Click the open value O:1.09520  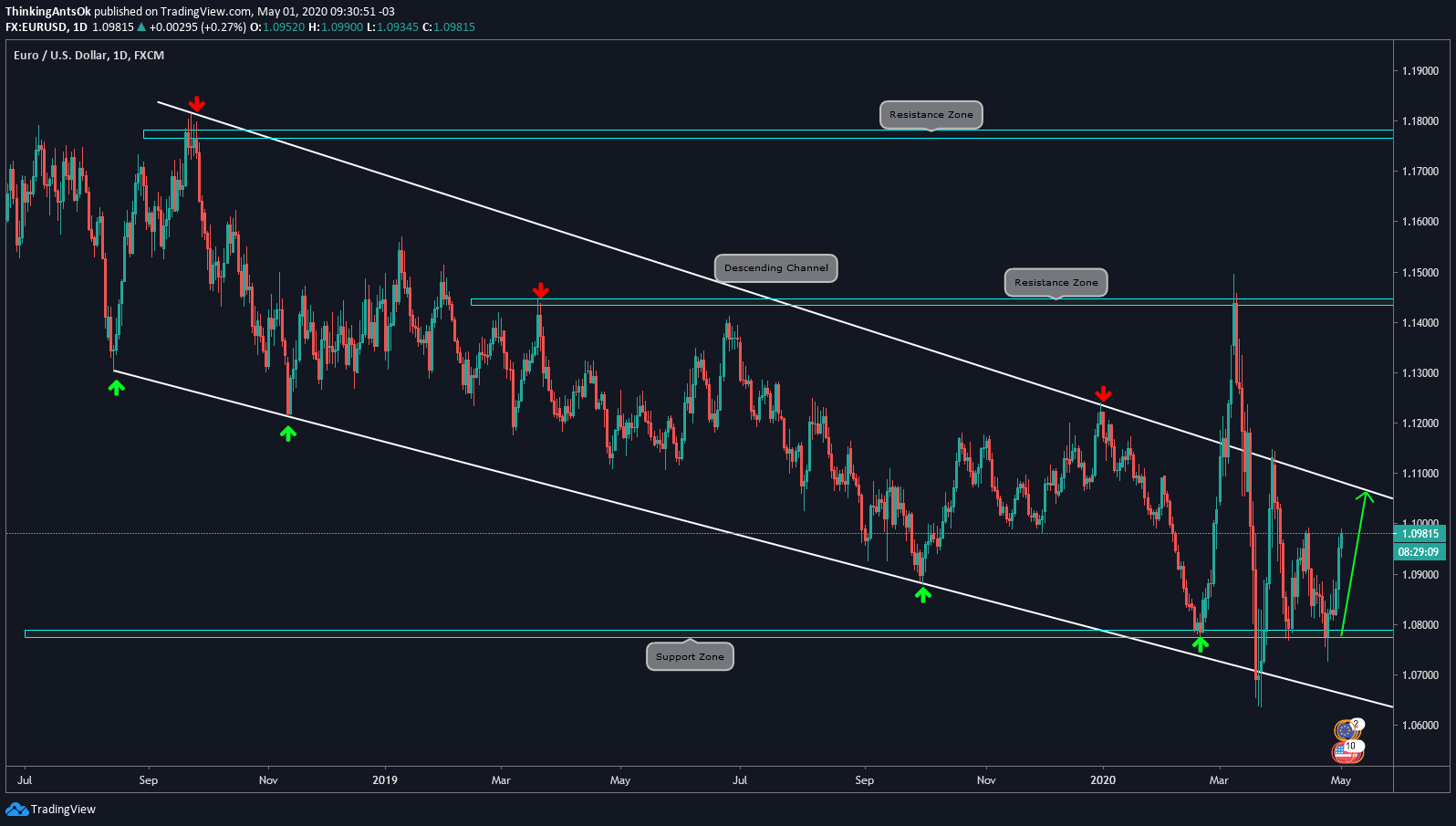(x=277, y=27)
